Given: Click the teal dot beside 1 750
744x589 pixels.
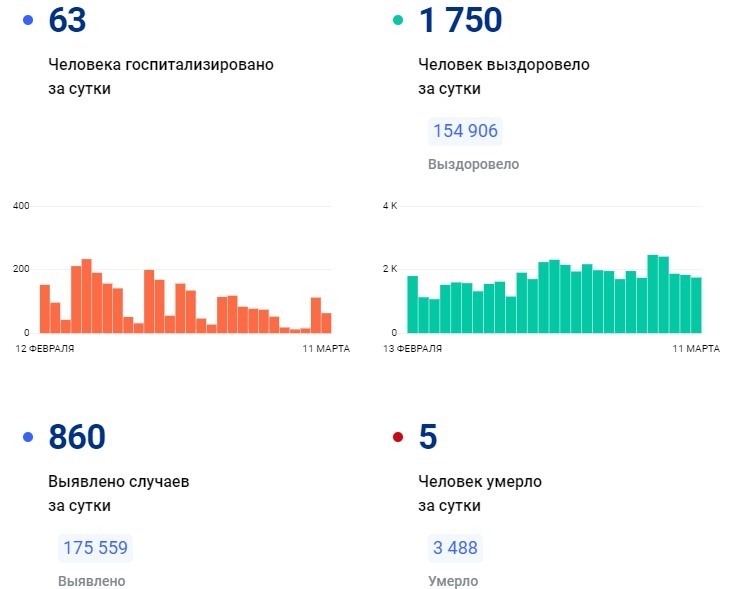Looking at the screenshot, I should (x=398, y=20).
